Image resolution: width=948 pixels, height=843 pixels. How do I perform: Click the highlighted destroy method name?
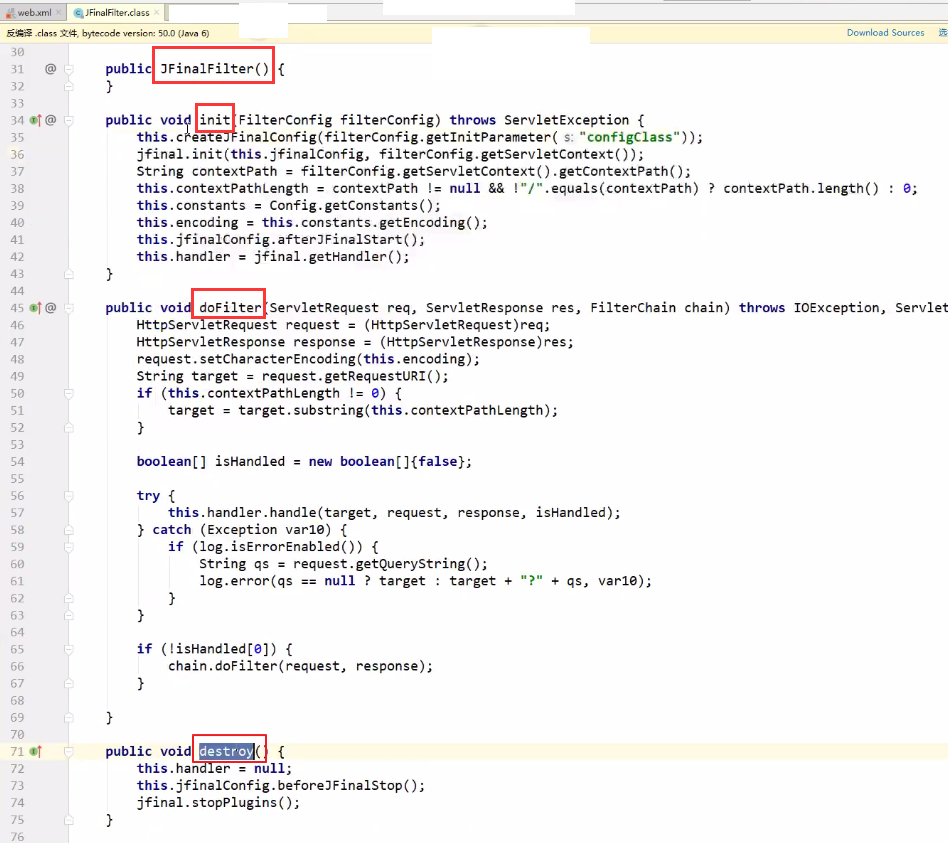pyautogui.click(x=226, y=751)
